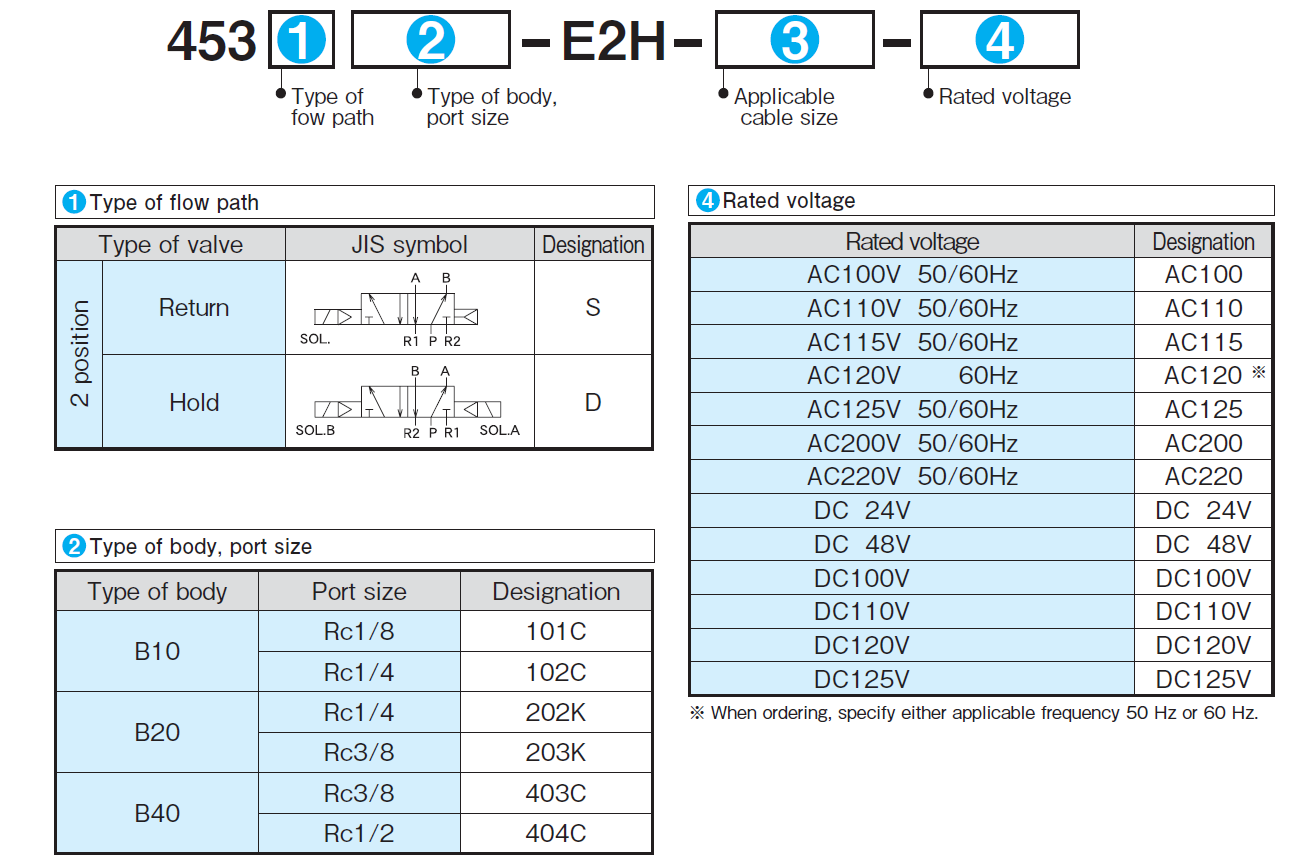Click the small circle 2 in the body port size heading
The height and width of the screenshot is (863, 1311).
pos(74,547)
